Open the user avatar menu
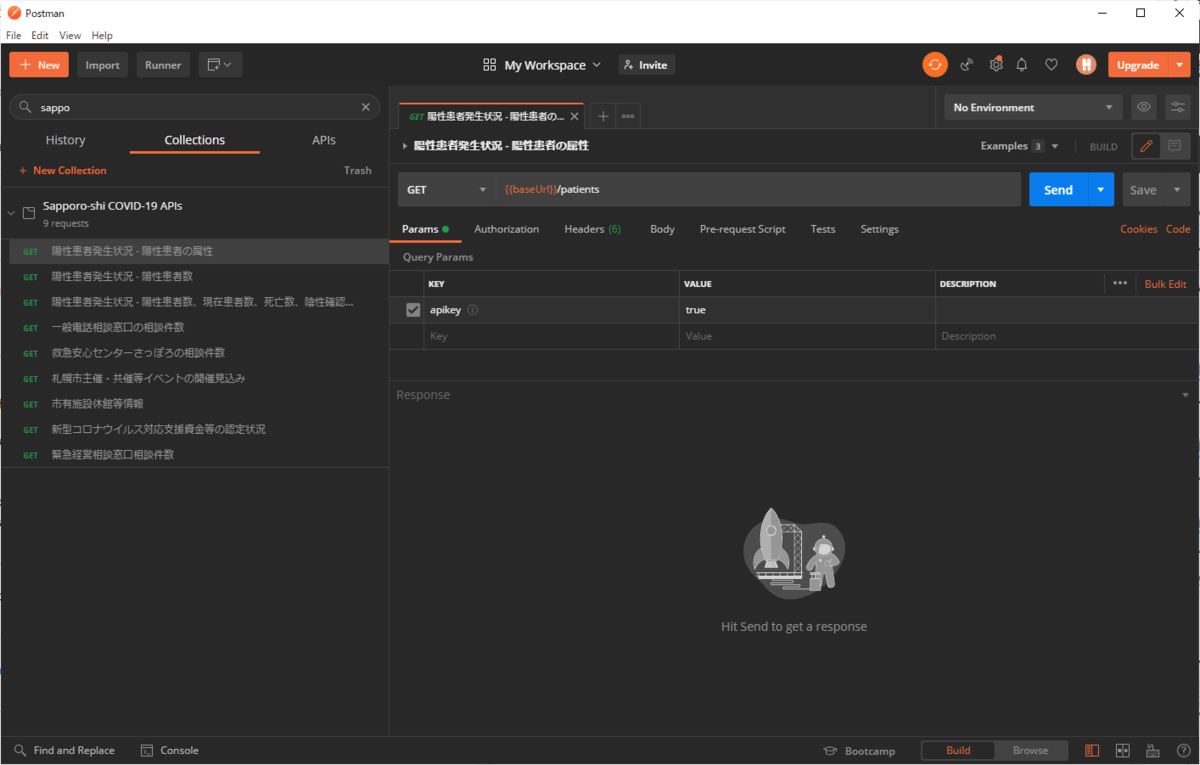Viewport: 1200px width, 765px height. (1086, 65)
